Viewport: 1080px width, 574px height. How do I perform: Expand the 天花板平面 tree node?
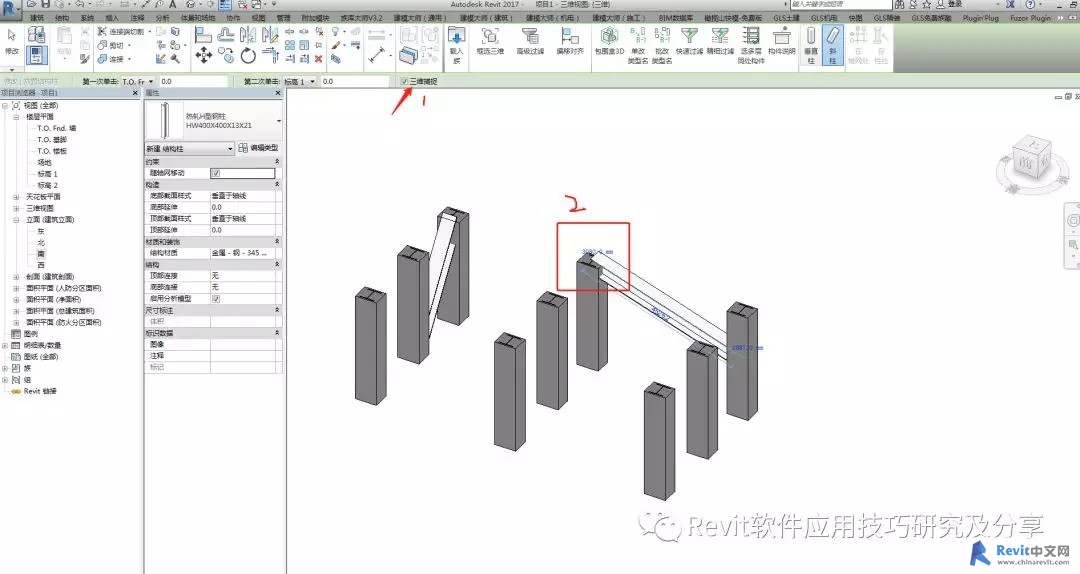coord(16,197)
